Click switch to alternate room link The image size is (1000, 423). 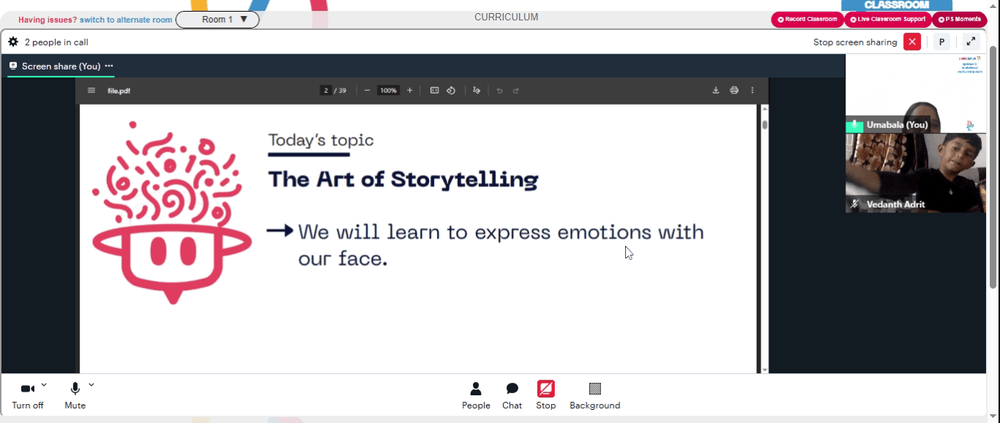tap(126, 20)
